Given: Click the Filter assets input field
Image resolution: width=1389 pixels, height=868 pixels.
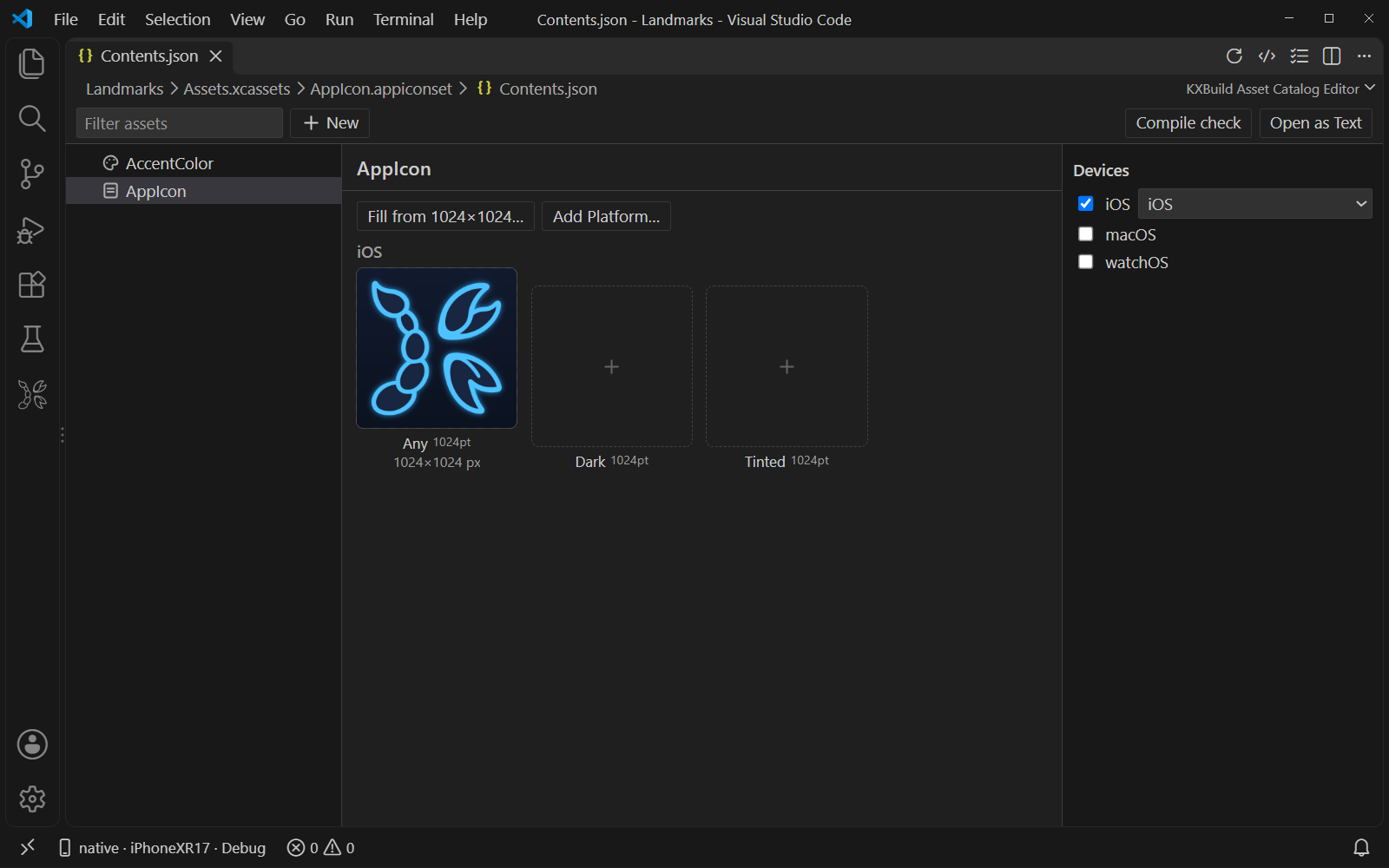Looking at the screenshot, I should tap(180, 123).
